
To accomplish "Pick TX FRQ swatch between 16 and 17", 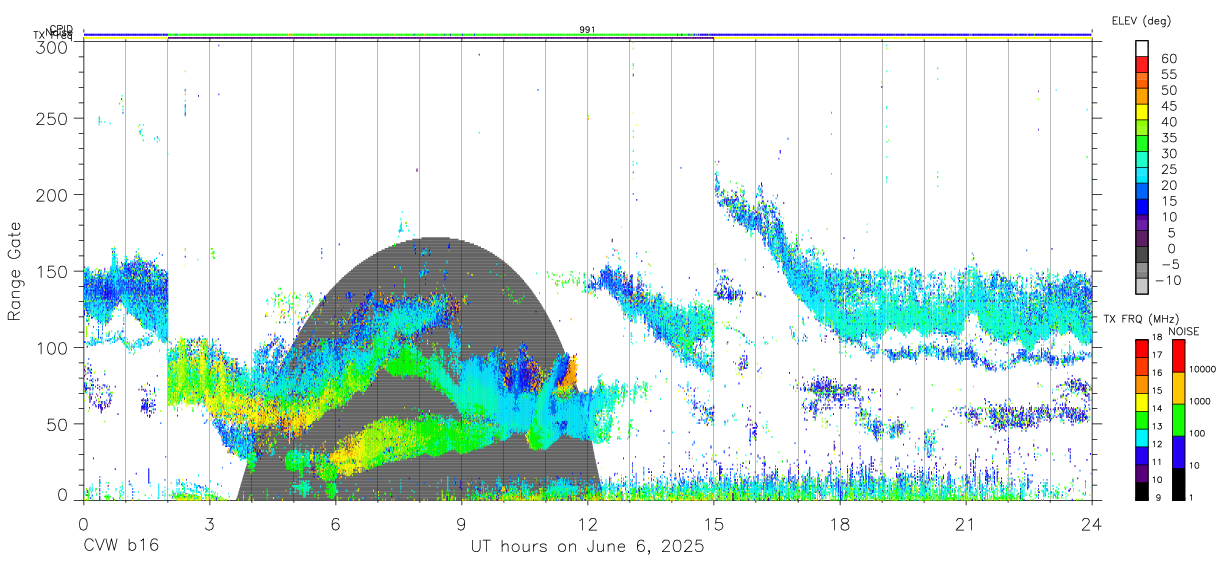I will [1142, 367].
